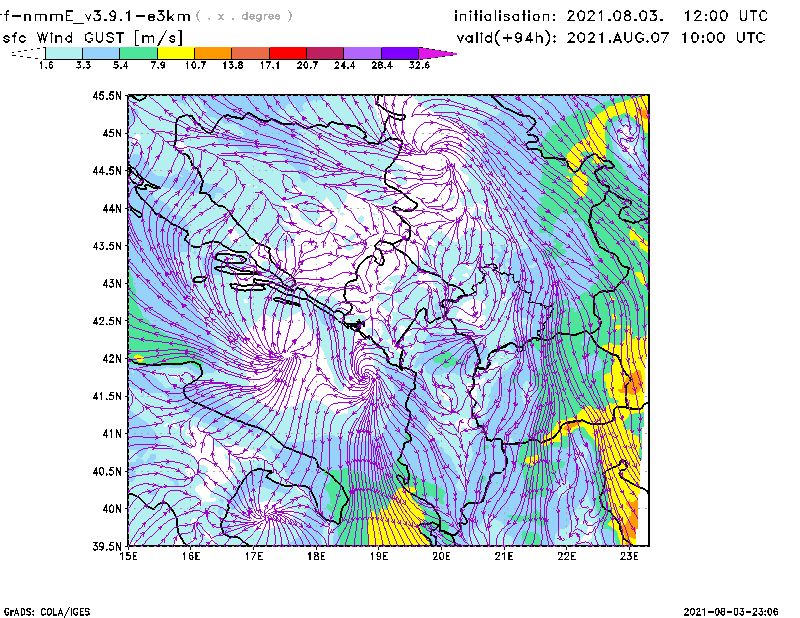Click the "44.5N" latitude label

[107, 171]
